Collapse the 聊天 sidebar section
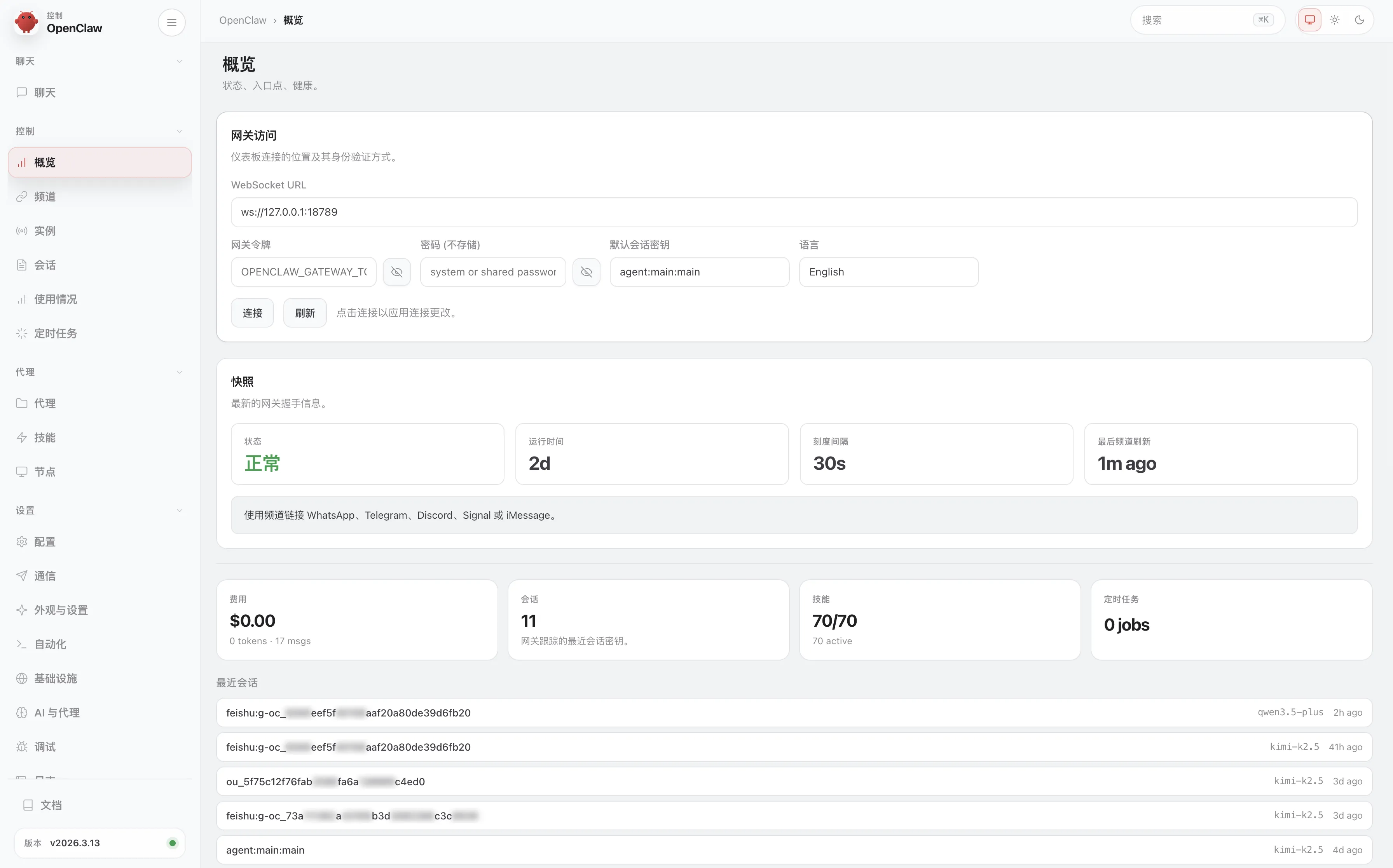This screenshot has width=1393, height=868. (179, 61)
